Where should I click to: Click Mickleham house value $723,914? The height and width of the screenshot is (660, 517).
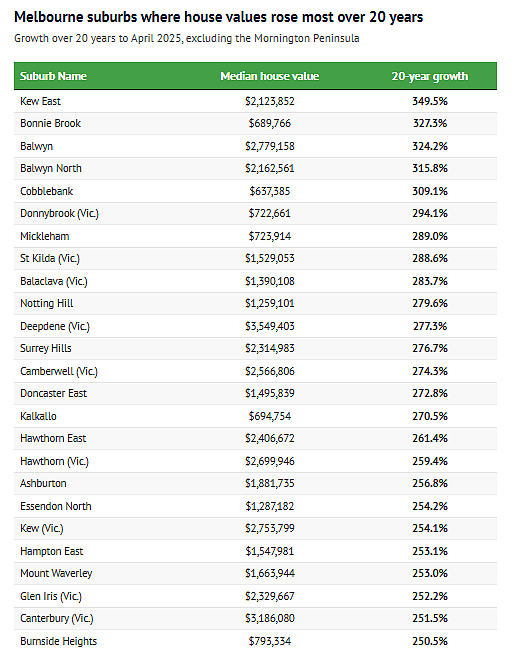(x=270, y=236)
